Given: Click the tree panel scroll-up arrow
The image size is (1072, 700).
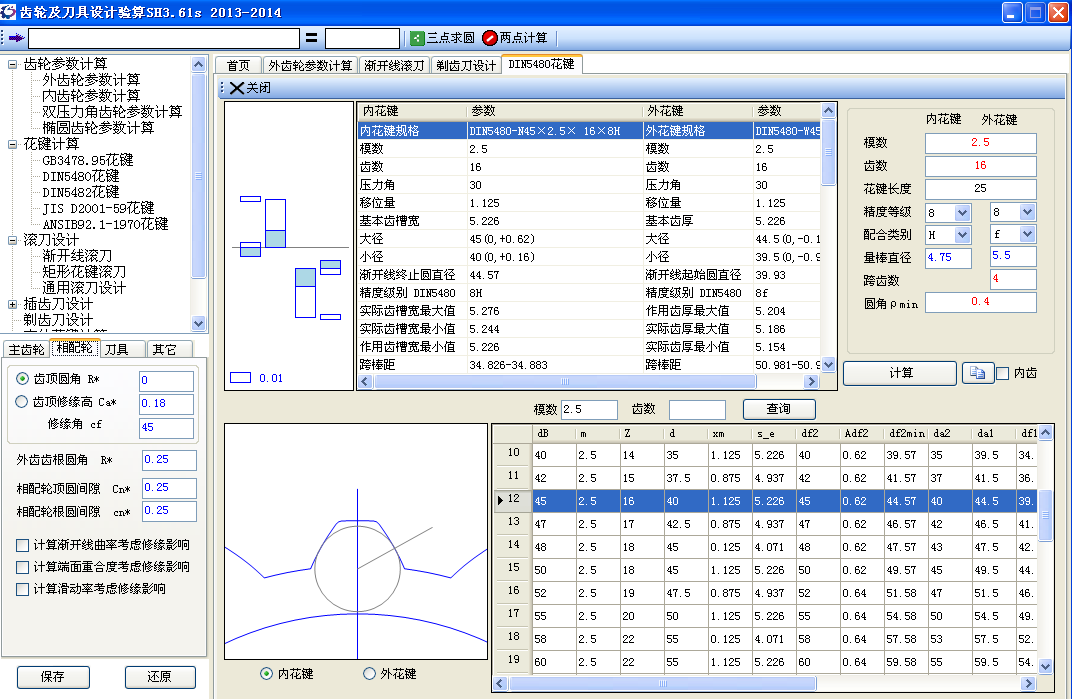Looking at the screenshot, I should [198, 64].
